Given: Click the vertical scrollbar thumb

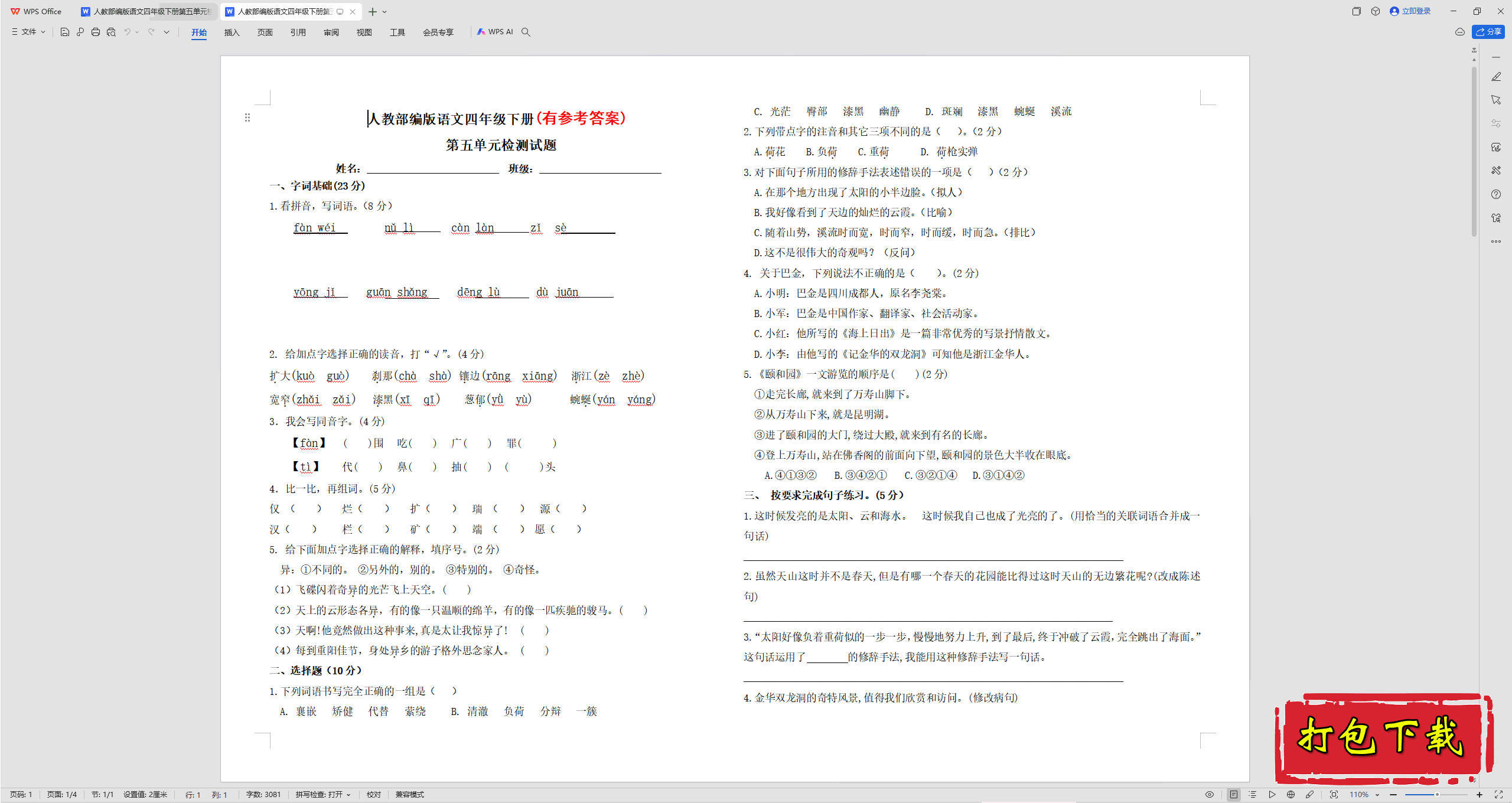Looking at the screenshot, I should coord(1474,151).
